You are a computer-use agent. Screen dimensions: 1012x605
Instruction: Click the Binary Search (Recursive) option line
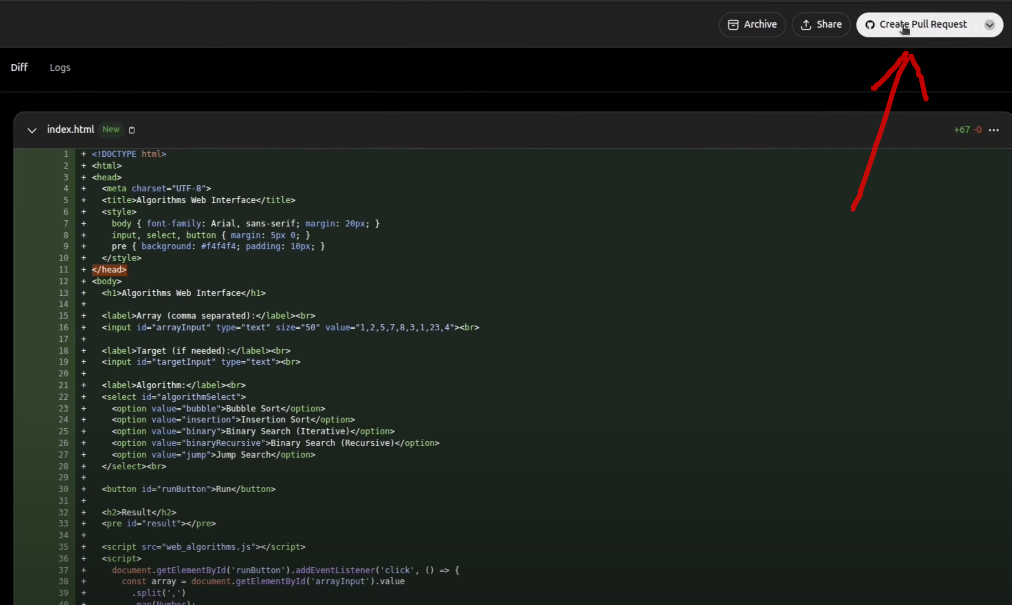point(275,443)
